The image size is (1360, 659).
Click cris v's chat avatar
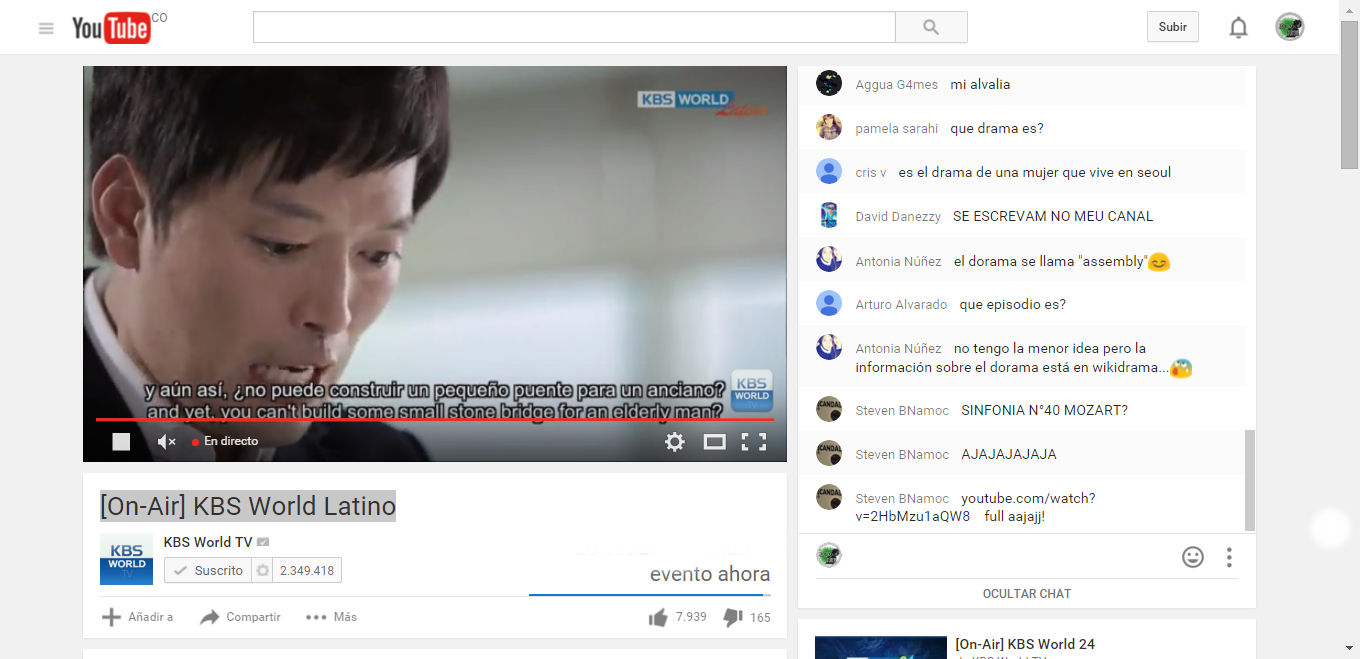[829, 171]
